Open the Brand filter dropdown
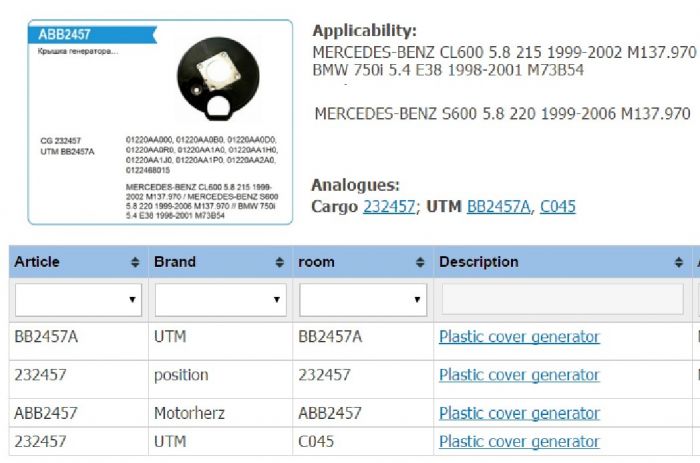Screen dimensions: 700x463 coord(221,300)
